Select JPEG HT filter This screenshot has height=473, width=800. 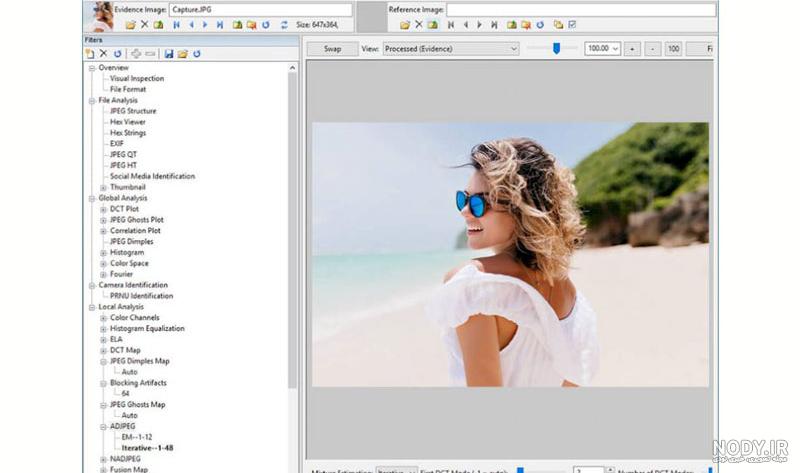(x=123, y=165)
